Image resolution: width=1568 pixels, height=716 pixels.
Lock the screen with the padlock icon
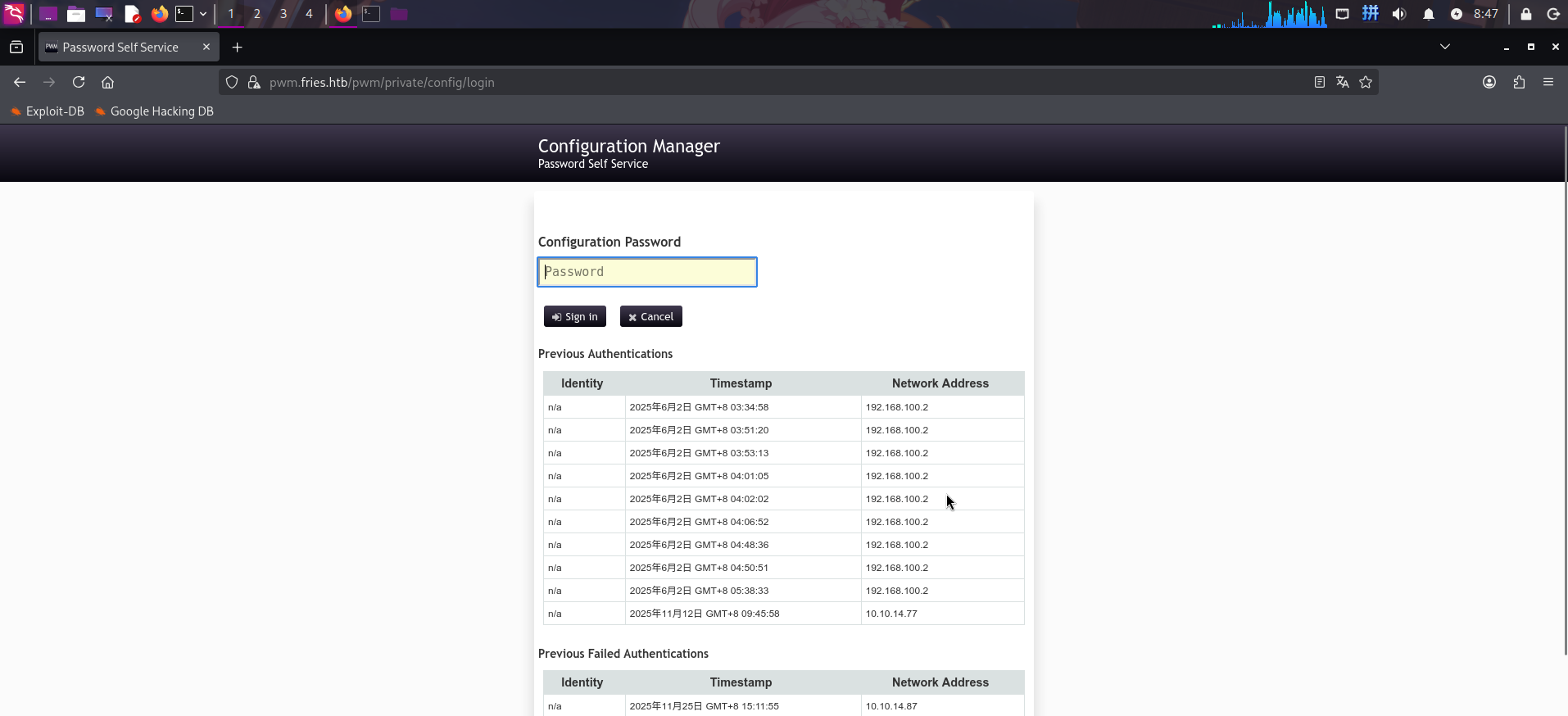[1525, 14]
